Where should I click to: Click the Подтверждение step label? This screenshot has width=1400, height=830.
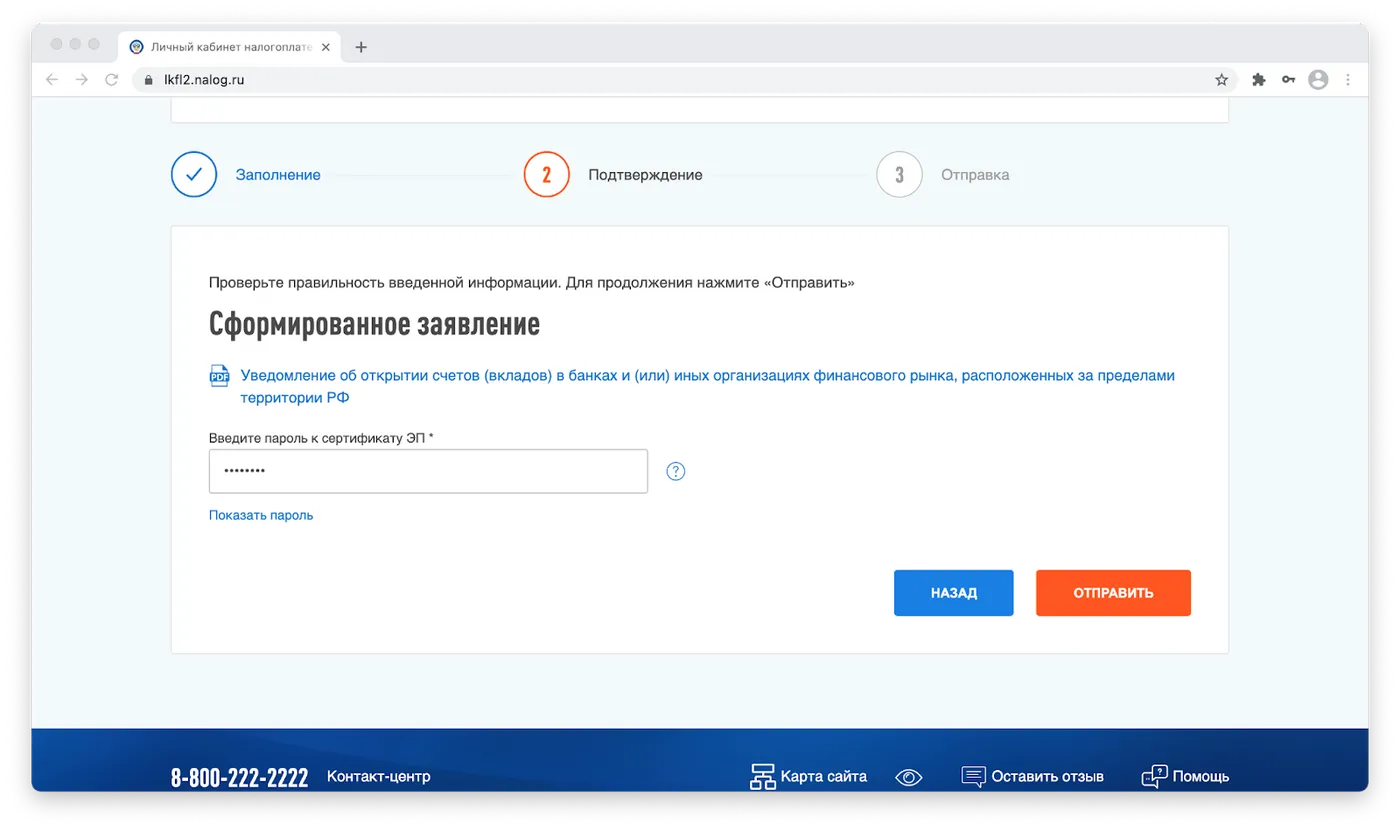[645, 175]
